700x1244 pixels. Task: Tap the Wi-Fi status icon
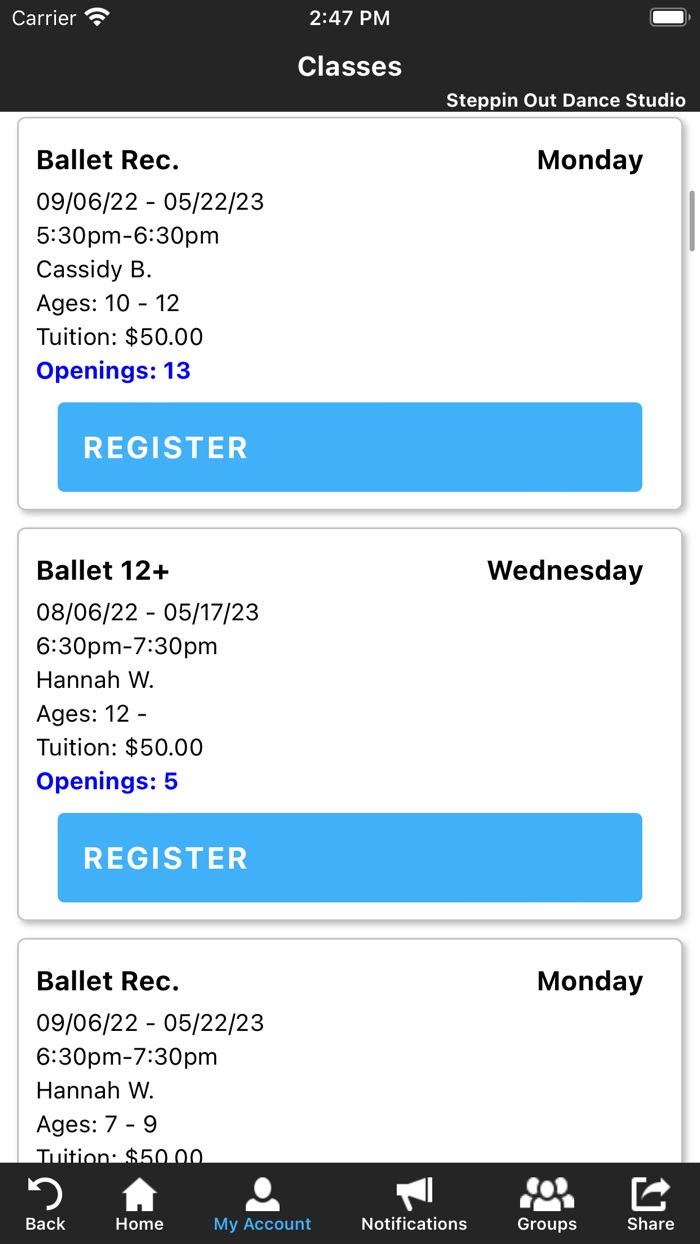[97, 18]
